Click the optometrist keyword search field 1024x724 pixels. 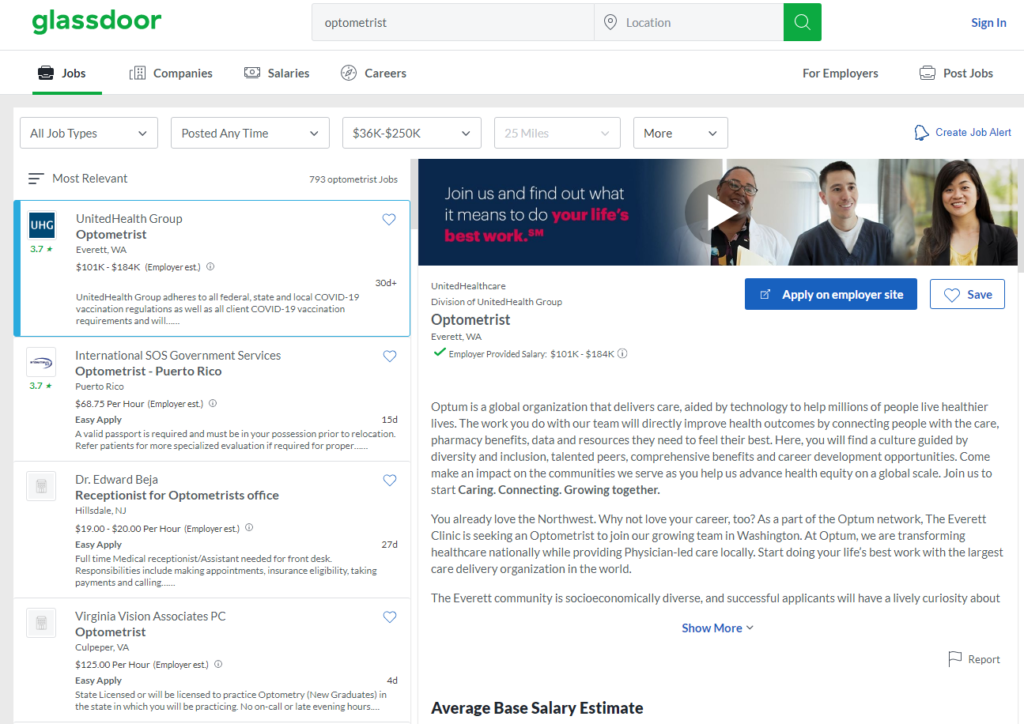coord(453,22)
